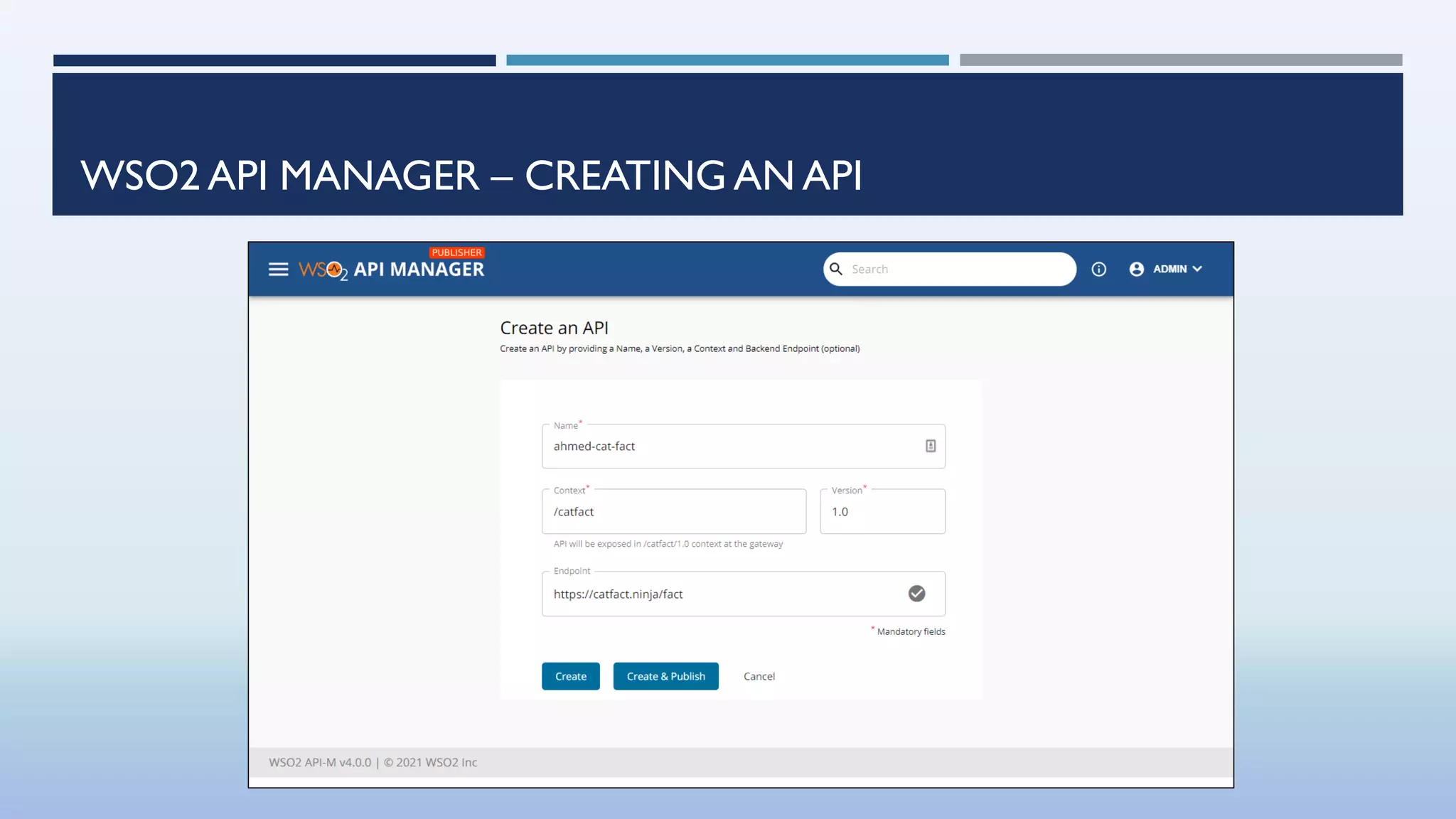Image resolution: width=1456 pixels, height=819 pixels.
Task: Click the Endpoint field with catfact.ninja URL
Action: point(743,594)
